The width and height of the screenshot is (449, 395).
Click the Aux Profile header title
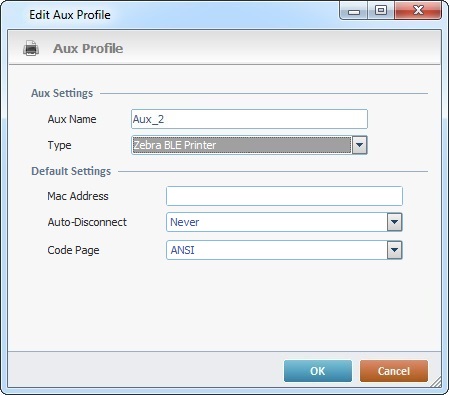coord(88,49)
